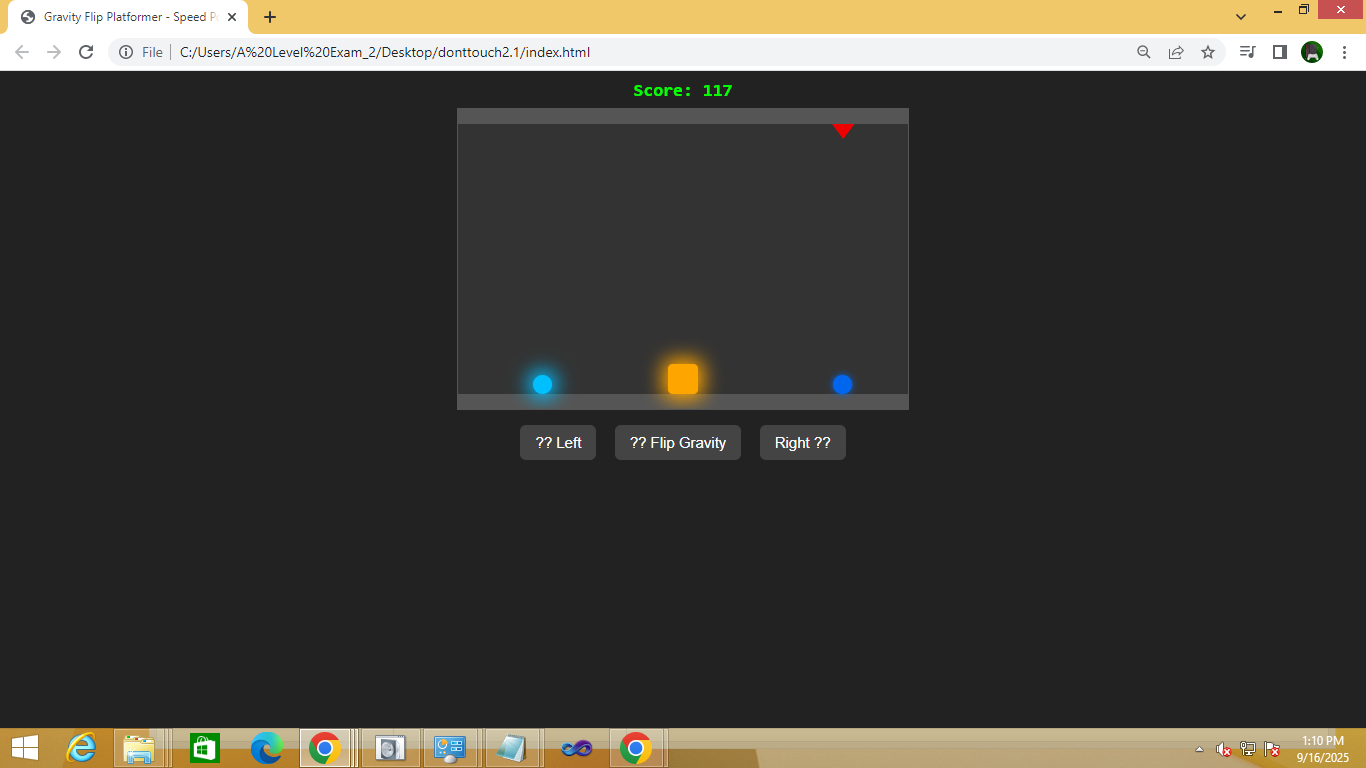
Task: Reload the game page
Action: coord(86,52)
